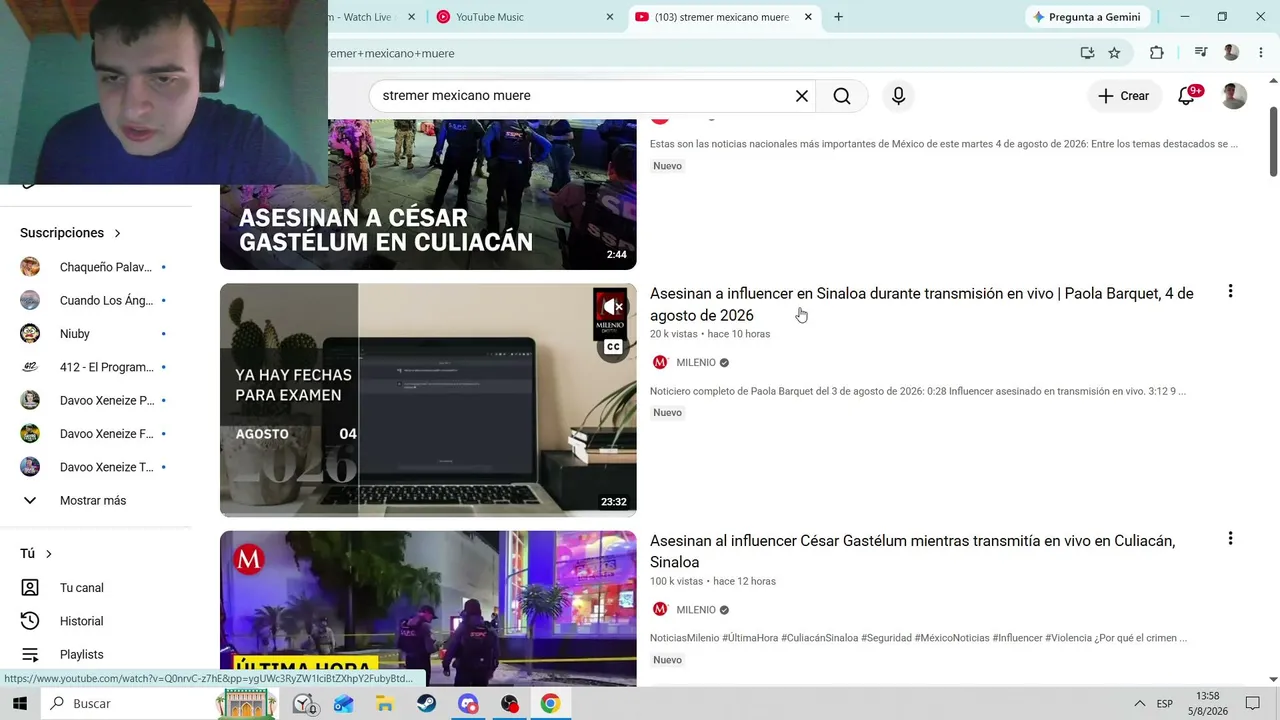Viewport: 1280px width, 720px height.
Task: Expand the Suscripciones section
Action: [70, 233]
